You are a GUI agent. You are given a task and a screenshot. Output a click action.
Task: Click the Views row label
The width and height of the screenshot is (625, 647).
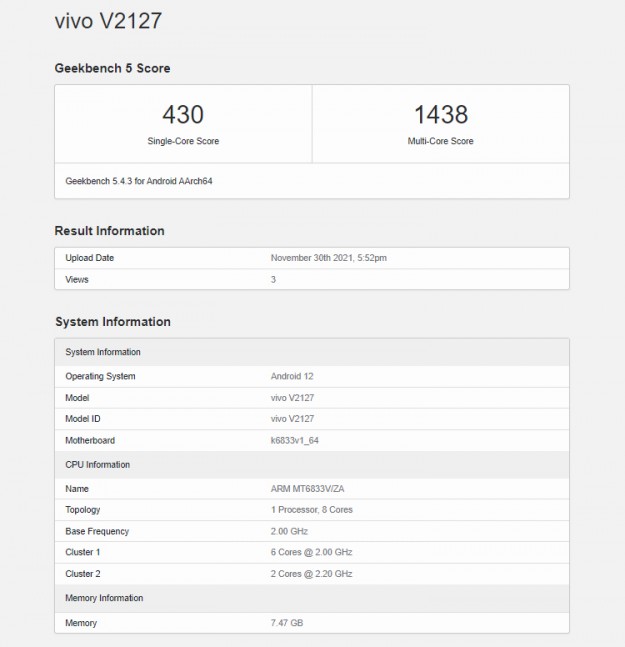point(77,280)
